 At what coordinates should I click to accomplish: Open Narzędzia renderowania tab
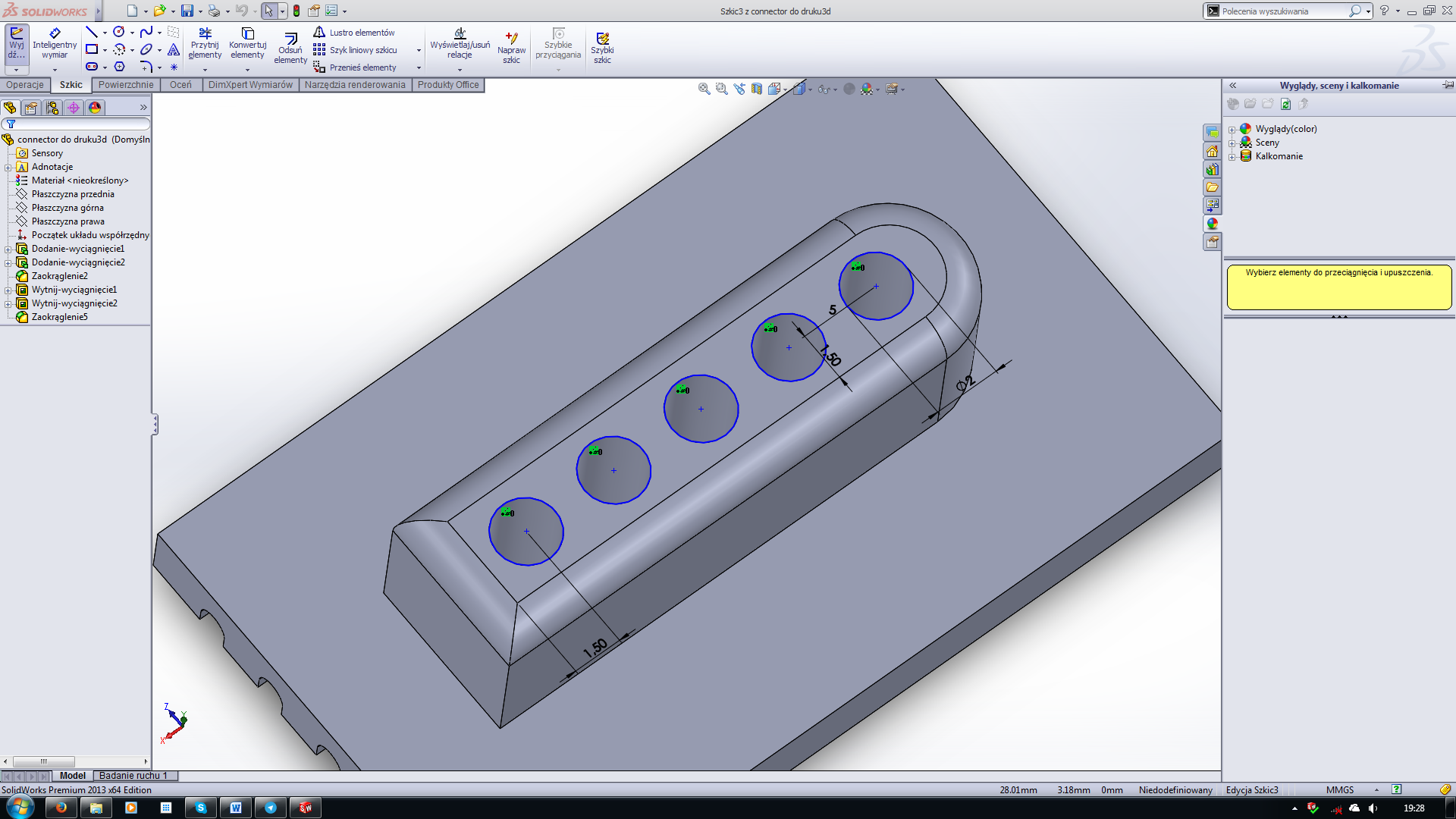(x=356, y=85)
